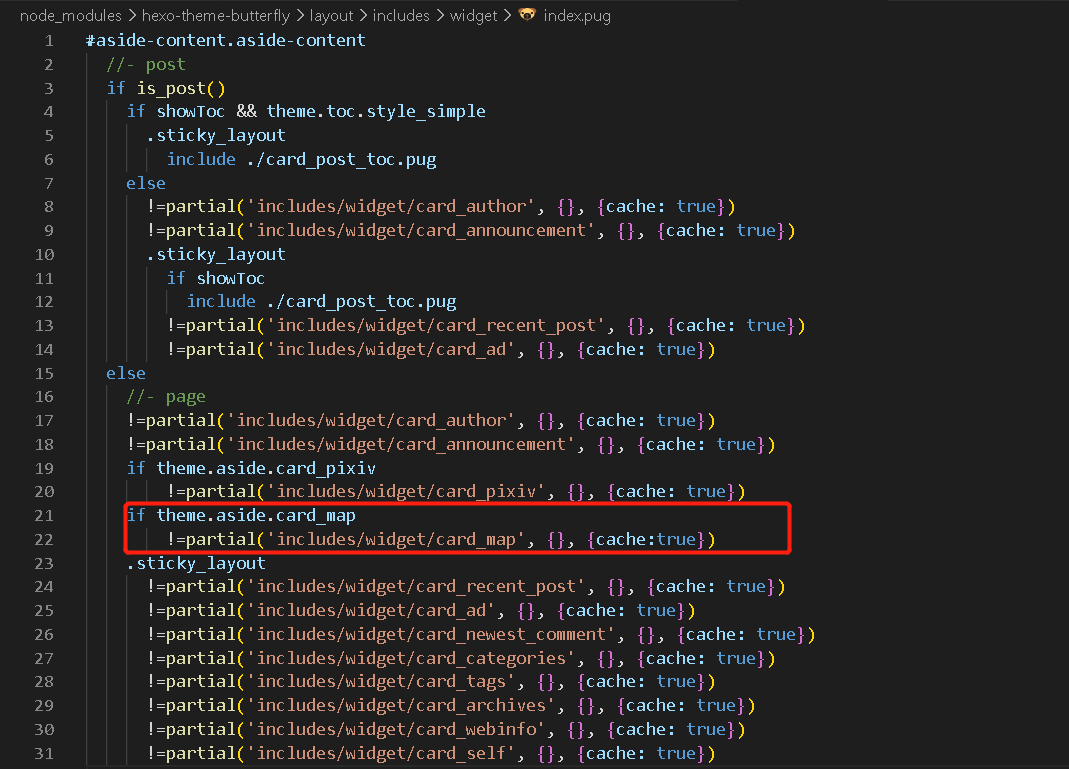Click the '//- post' comment
The height and width of the screenshot is (769, 1069).
point(146,65)
